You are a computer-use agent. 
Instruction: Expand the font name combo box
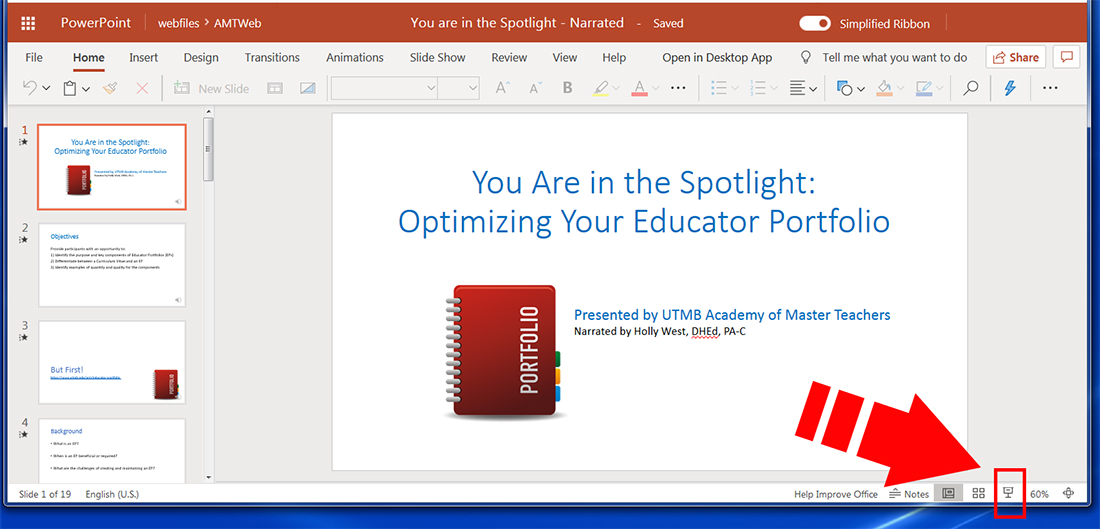[431, 88]
